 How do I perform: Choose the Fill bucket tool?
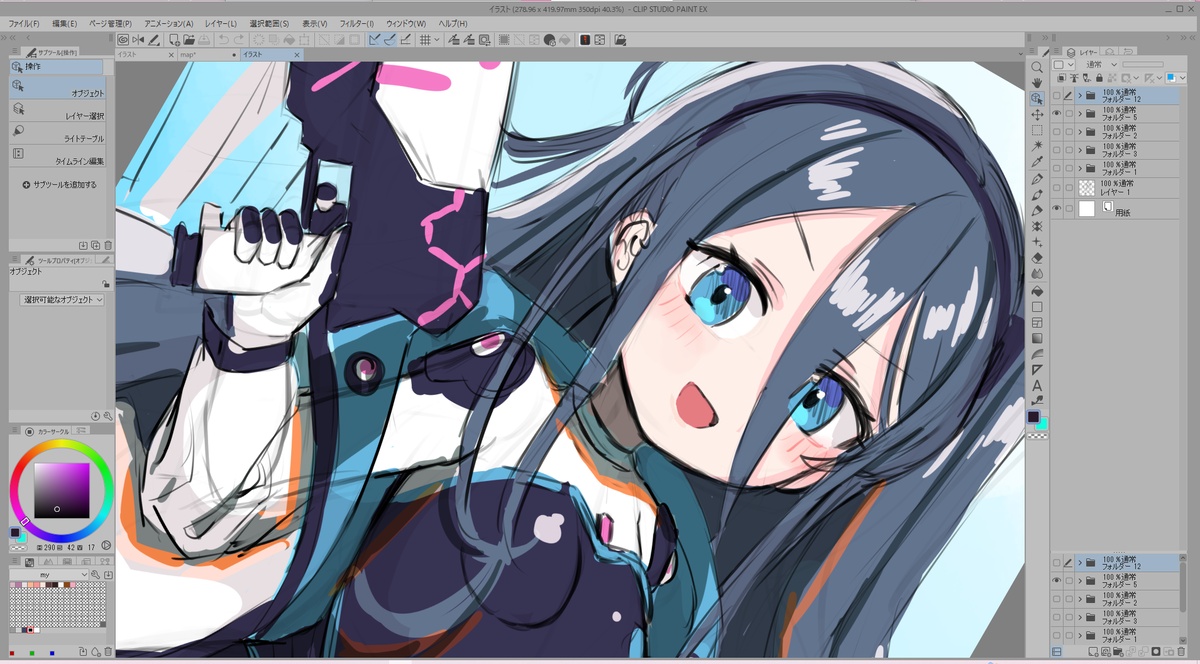coord(1037,290)
